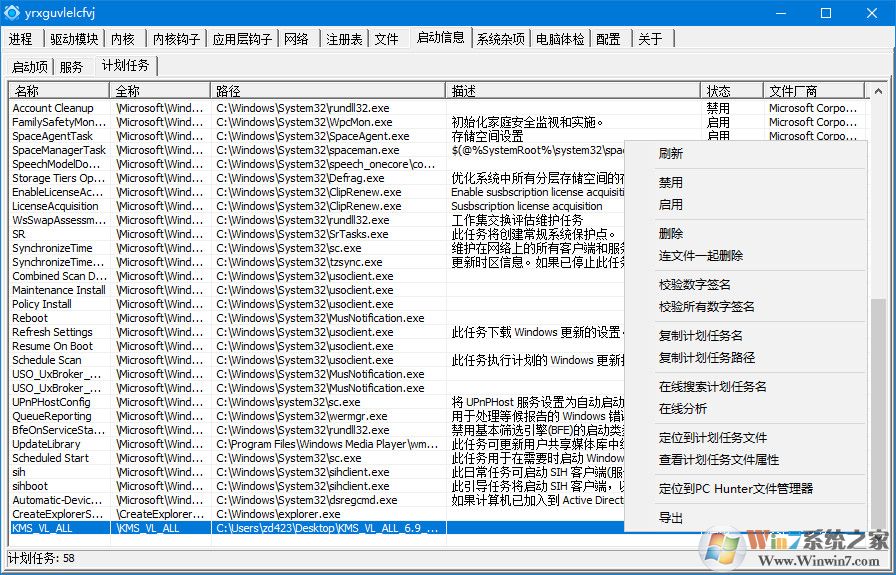Click the 路径 column header
Screen dimensions: 896x575
[x=328, y=91]
